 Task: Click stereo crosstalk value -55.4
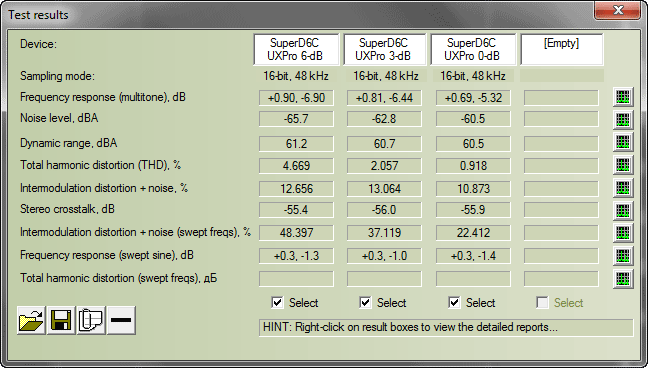click(x=296, y=210)
